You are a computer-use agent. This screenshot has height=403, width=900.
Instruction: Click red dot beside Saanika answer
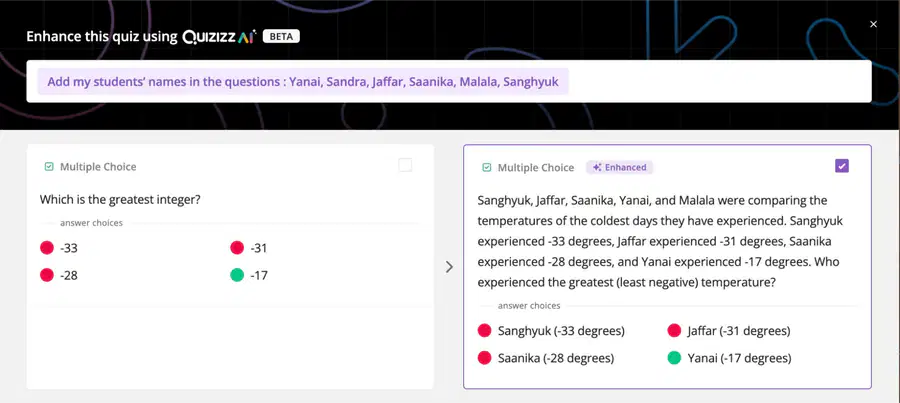484,358
